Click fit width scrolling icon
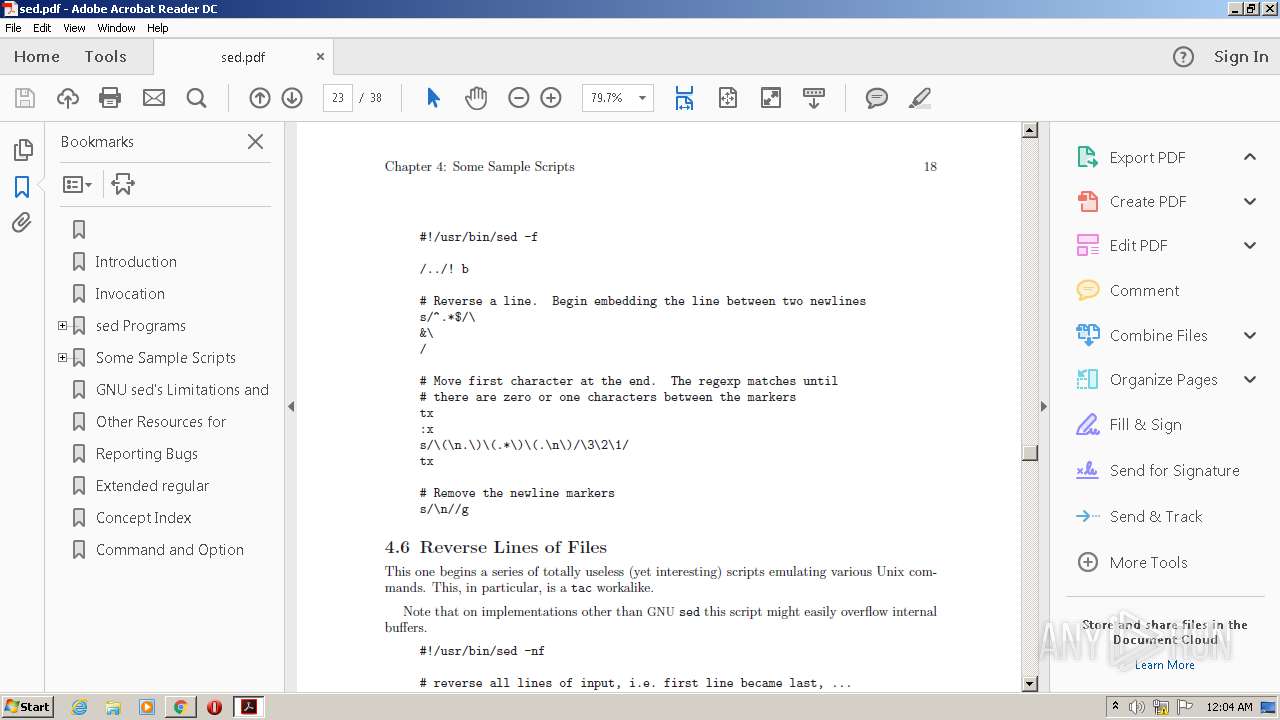Image resolution: width=1280 pixels, height=720 pixels. point(684,98)
